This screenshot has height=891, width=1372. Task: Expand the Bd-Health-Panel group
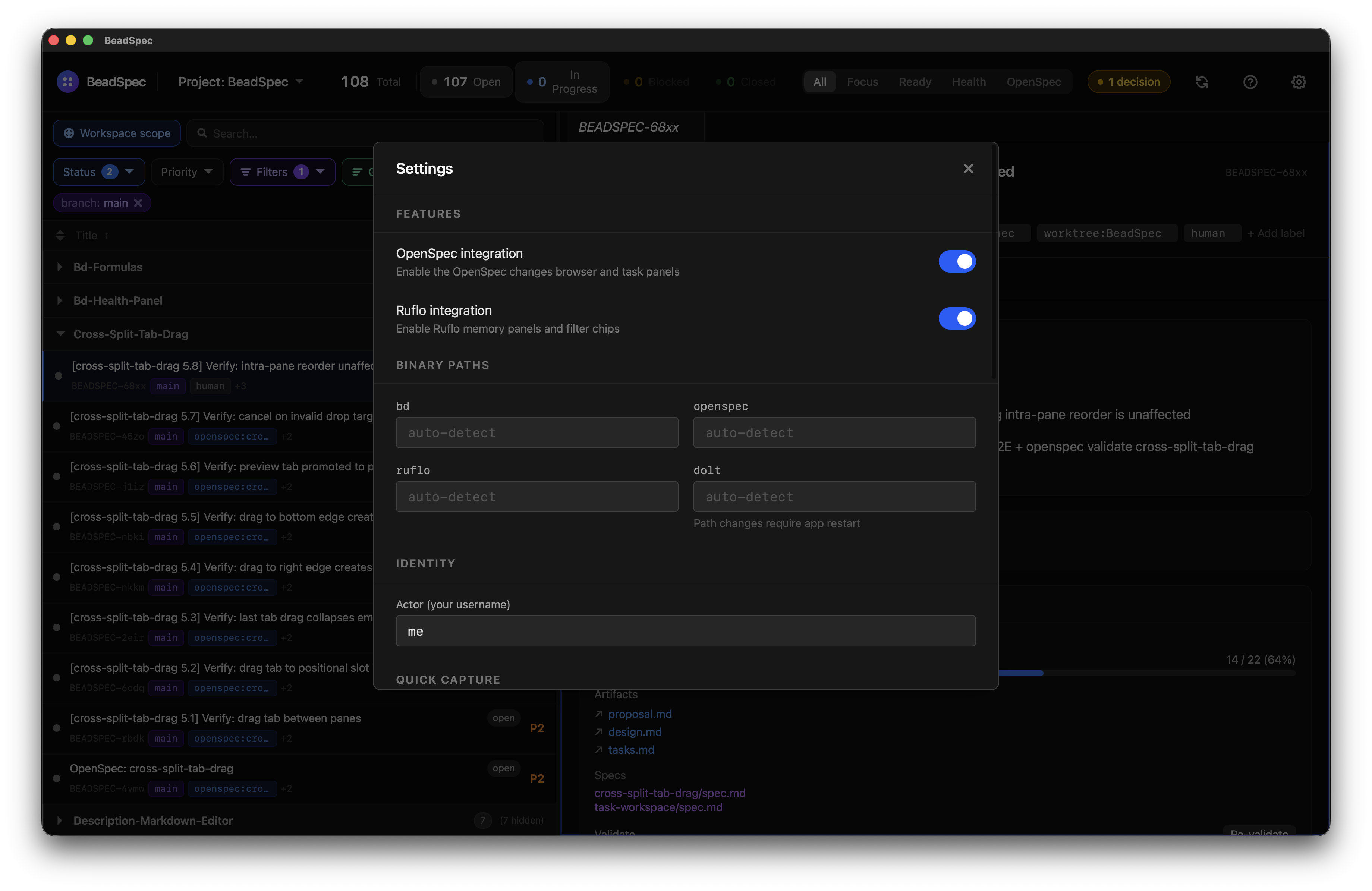pos(59,300)
